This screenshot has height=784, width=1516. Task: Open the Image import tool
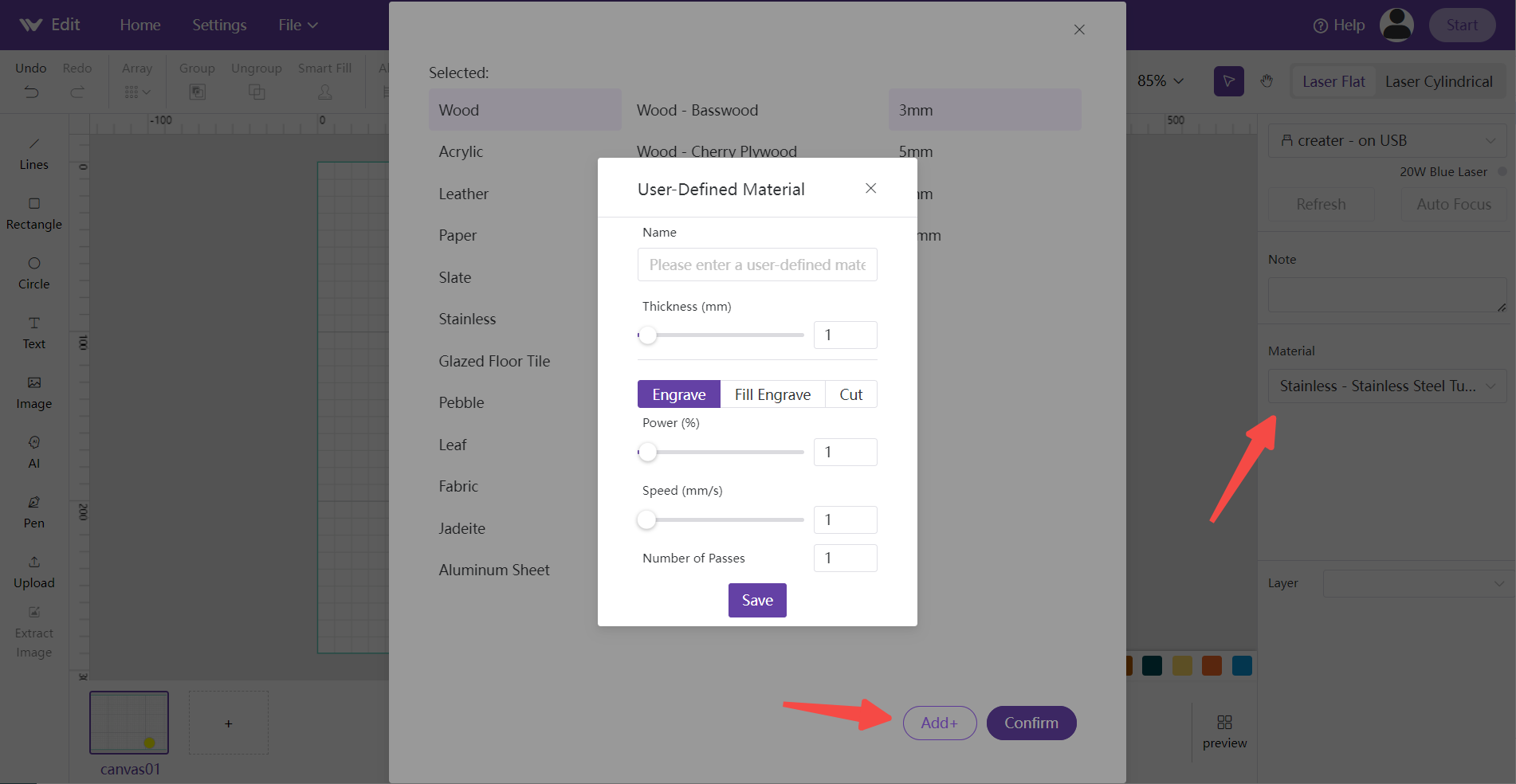[33, 393]
